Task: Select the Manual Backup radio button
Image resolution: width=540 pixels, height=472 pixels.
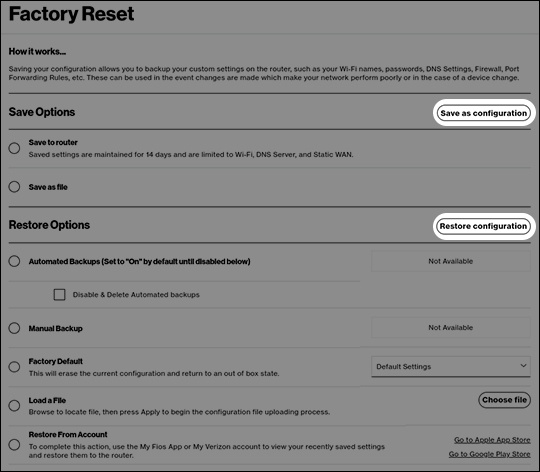Action: [14, 328]
